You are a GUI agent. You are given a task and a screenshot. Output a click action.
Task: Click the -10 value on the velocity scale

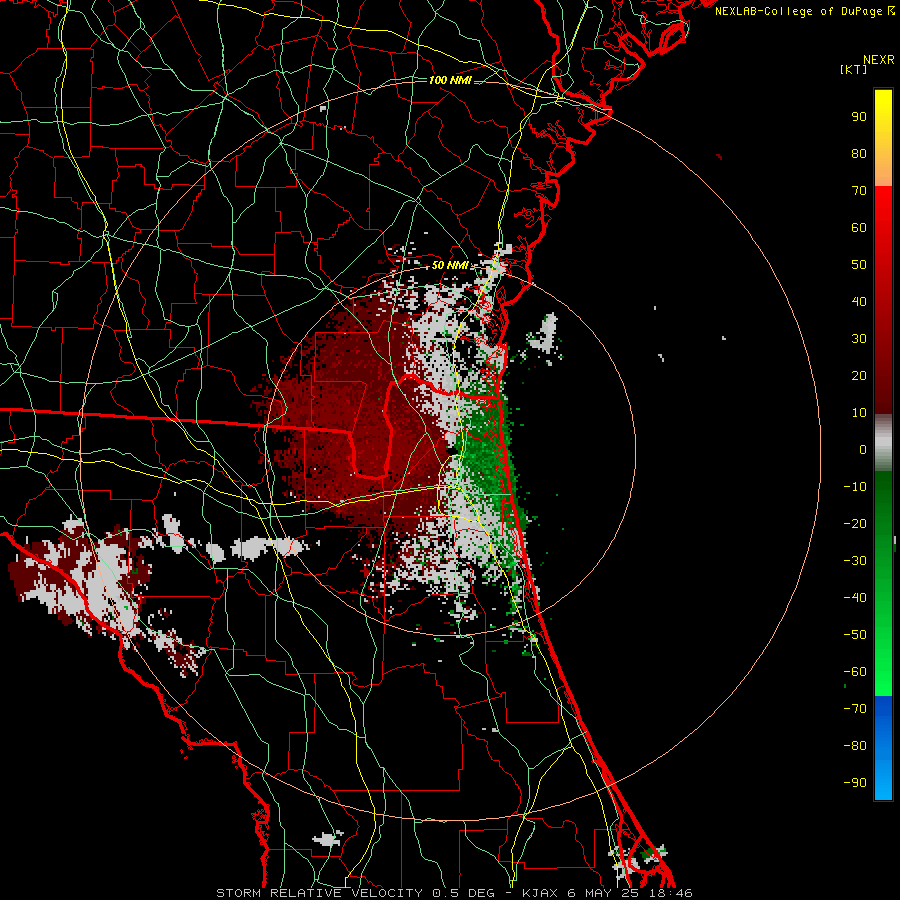point(855,487)
